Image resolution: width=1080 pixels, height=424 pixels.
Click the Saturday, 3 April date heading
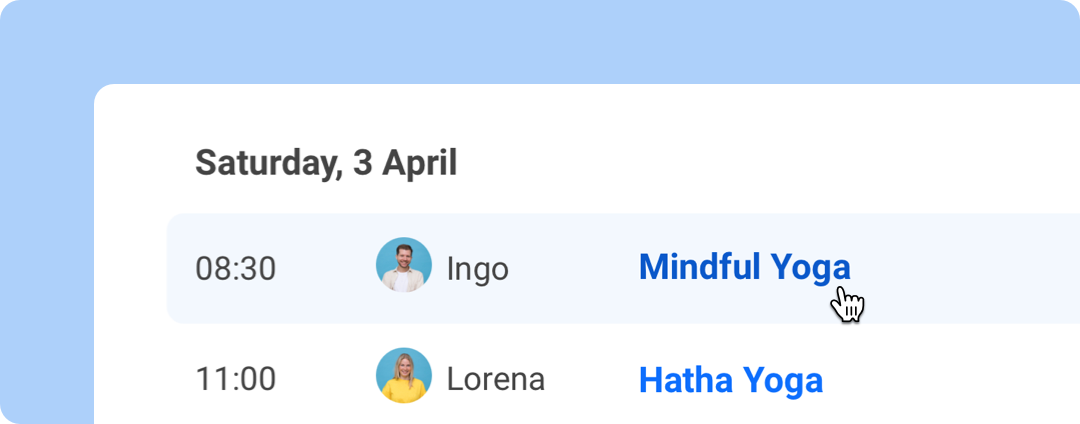(x=325, y=162)
